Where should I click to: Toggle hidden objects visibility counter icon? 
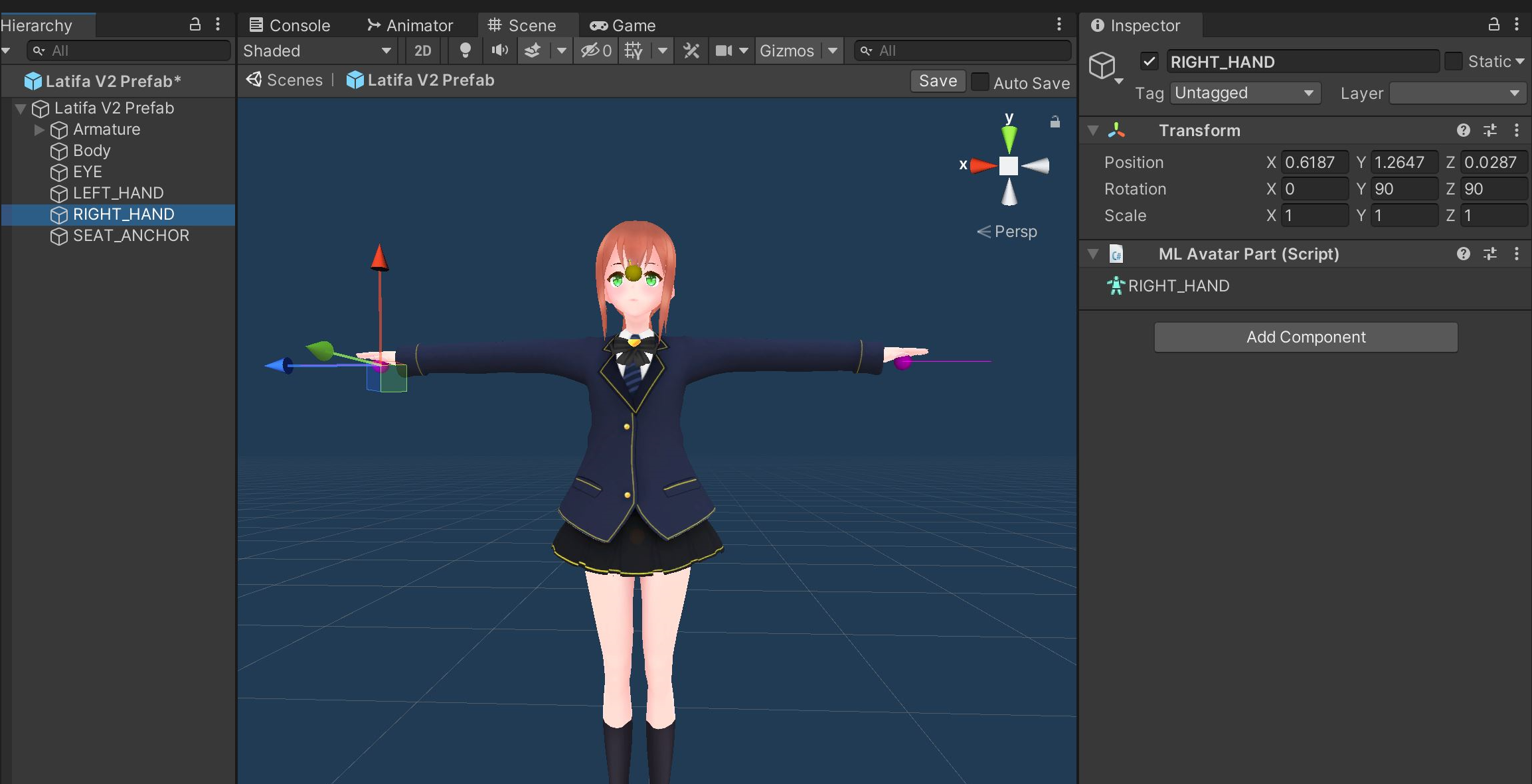pos(596,50)
